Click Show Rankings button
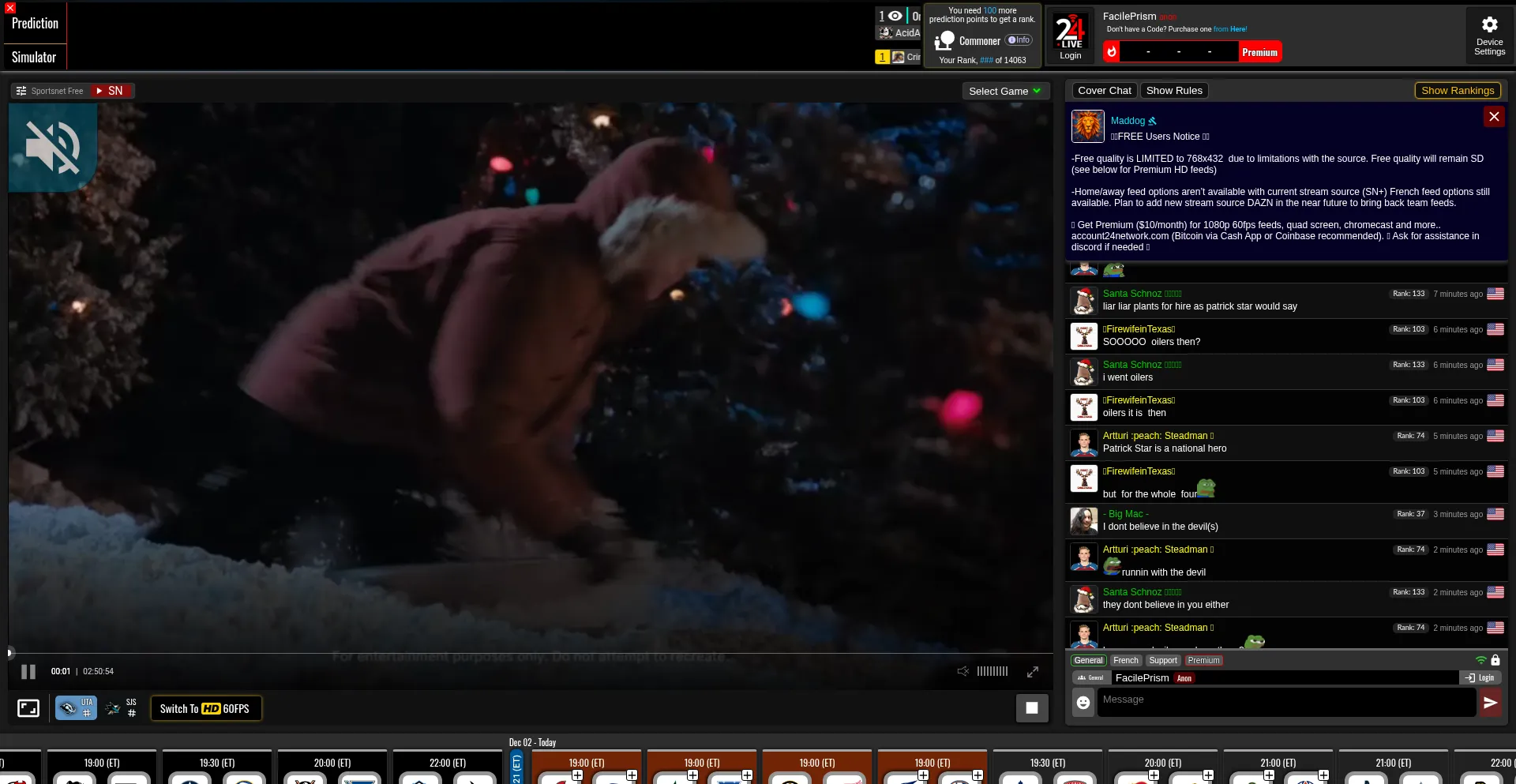1516x784 pixels. coord(1458,91)
